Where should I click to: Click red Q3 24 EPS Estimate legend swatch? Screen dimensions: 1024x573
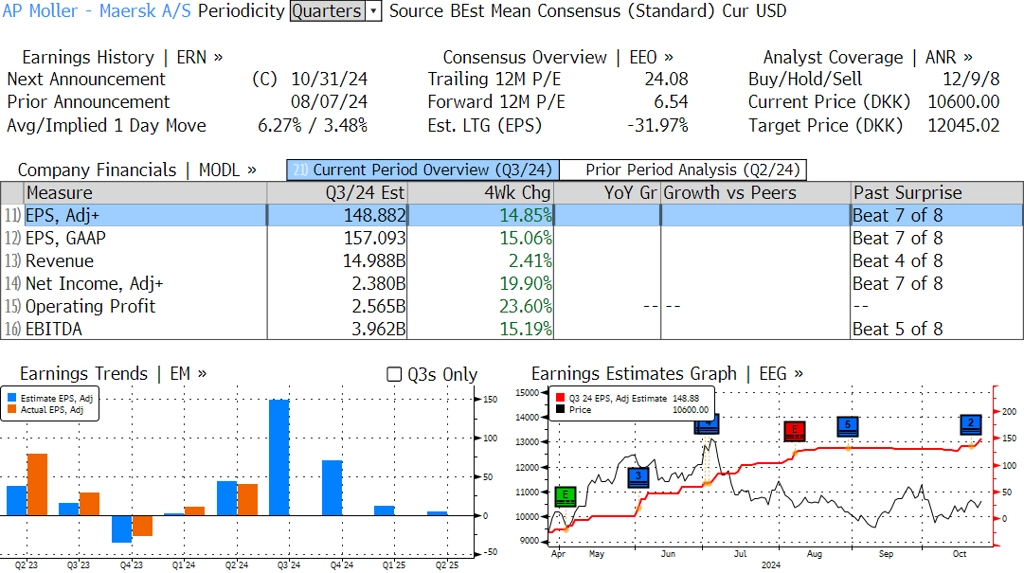(x=560, y=398)
